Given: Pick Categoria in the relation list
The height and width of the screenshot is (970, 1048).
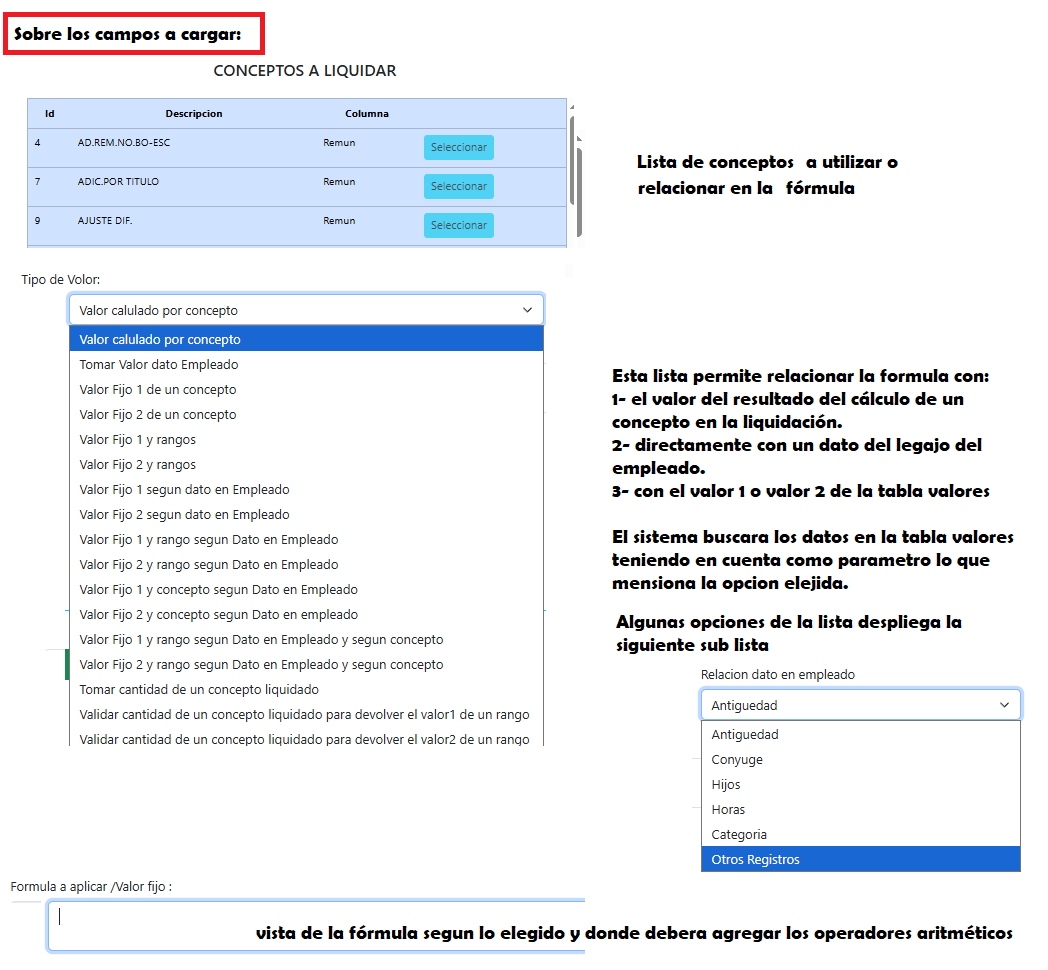Looking at the screenshot, I should (x=861, y=834).
